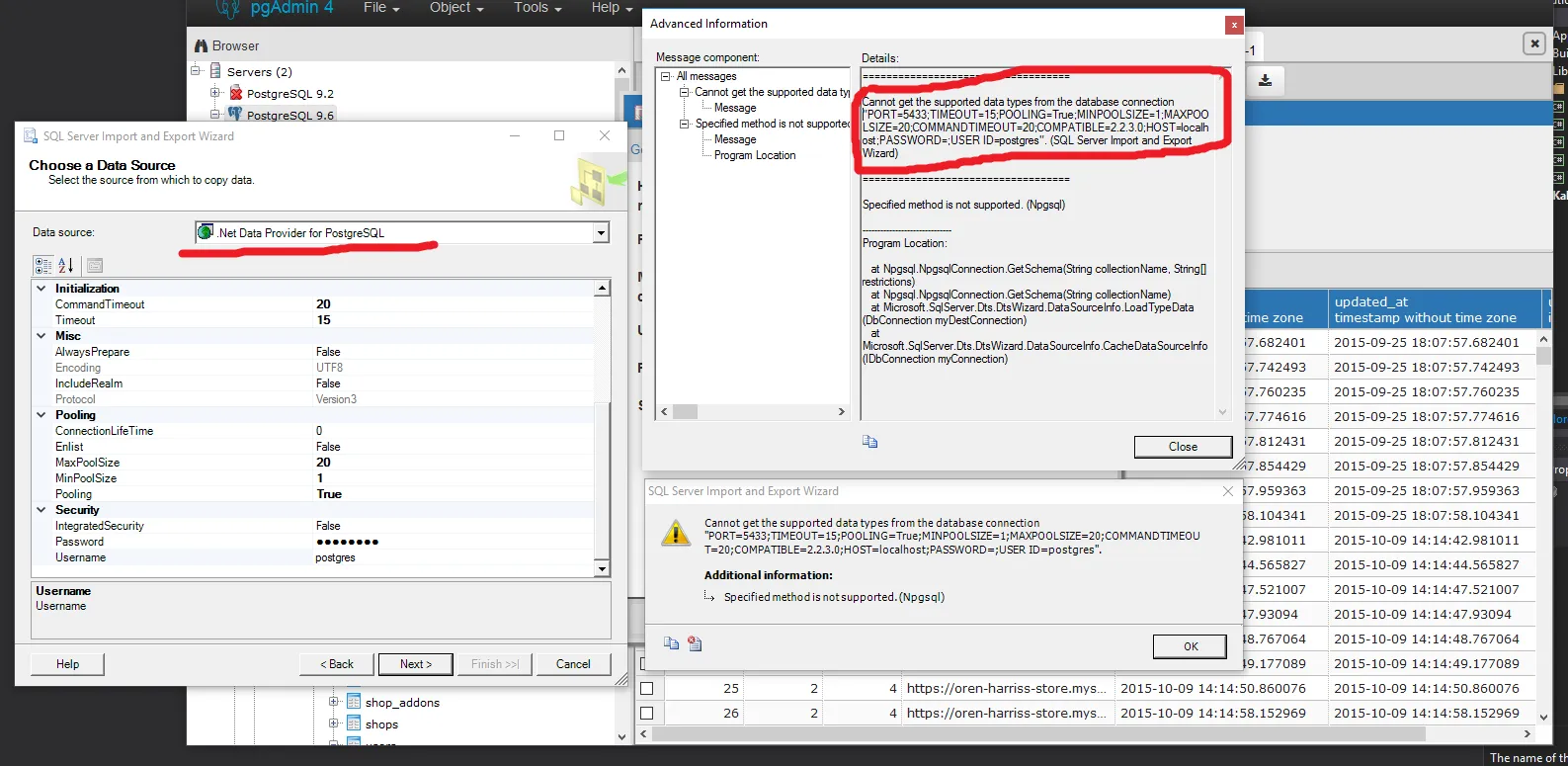Click the Help button in wizard
Screen dimensions: 1568x766
pos(67,664)
